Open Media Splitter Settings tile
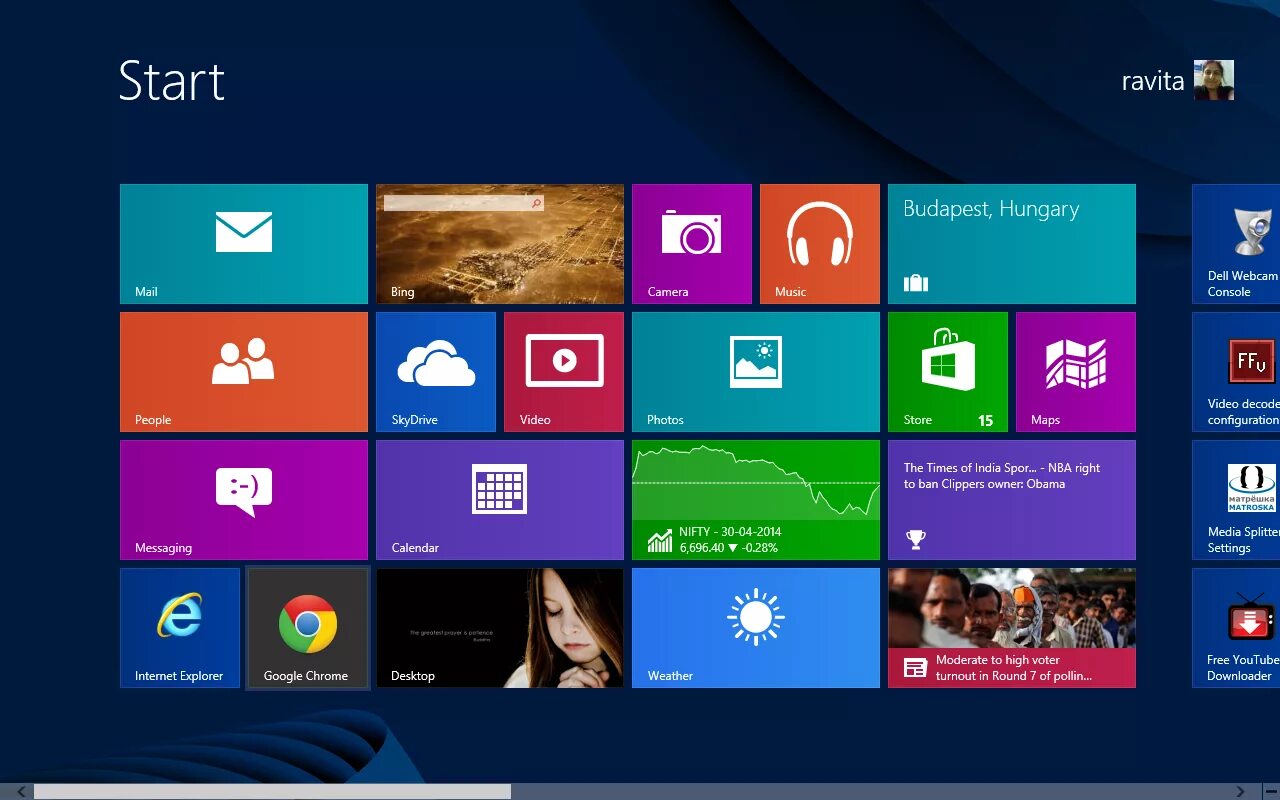Viewport: 1280px width, 800px height. point(1236,500)
